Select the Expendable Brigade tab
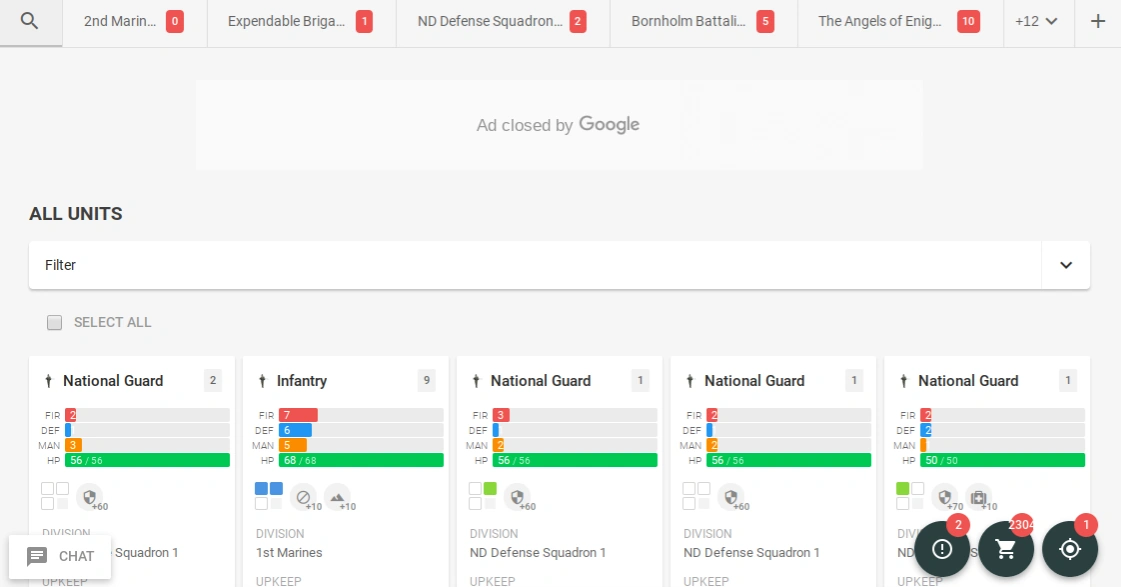1121x587 pixels. tap(300, 22)
